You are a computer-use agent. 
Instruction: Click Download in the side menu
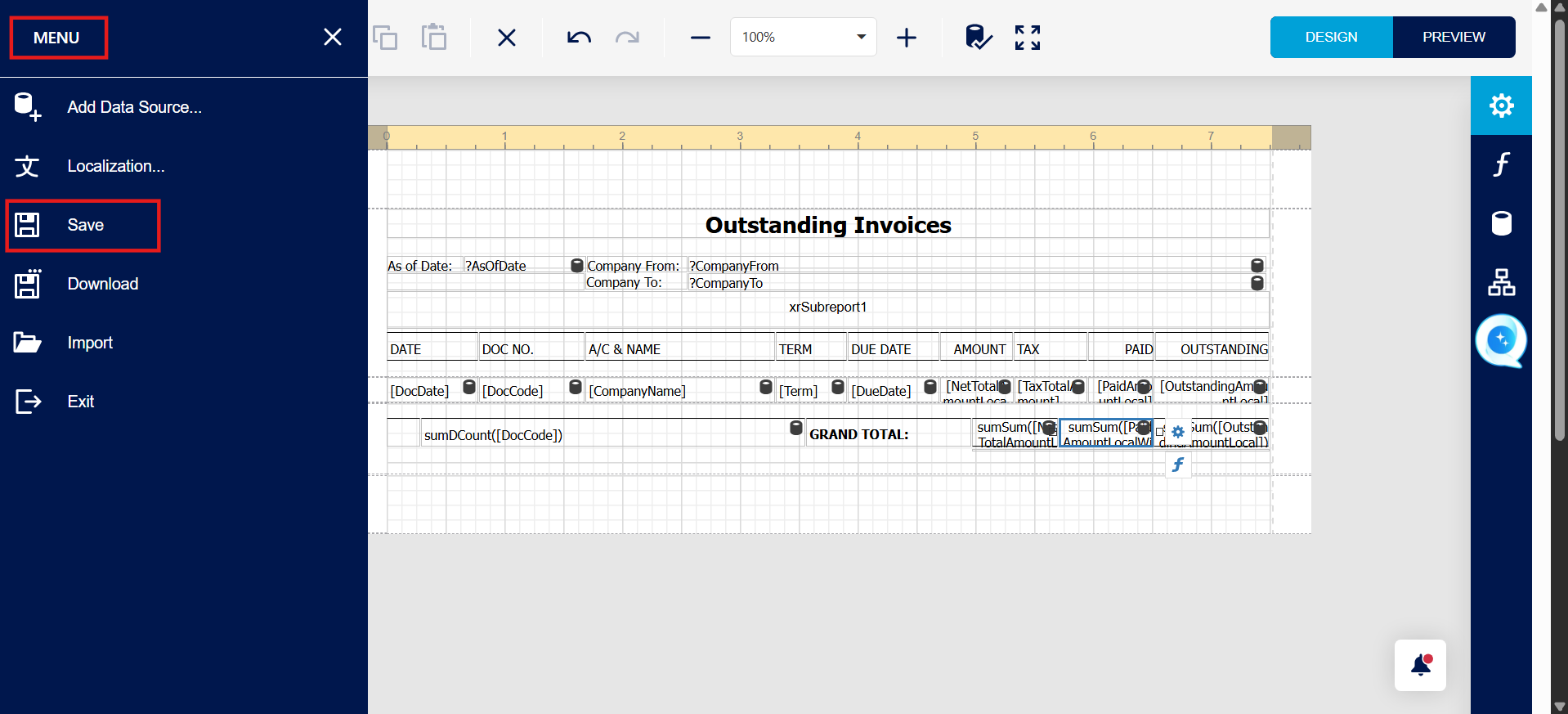coord(102,284)
